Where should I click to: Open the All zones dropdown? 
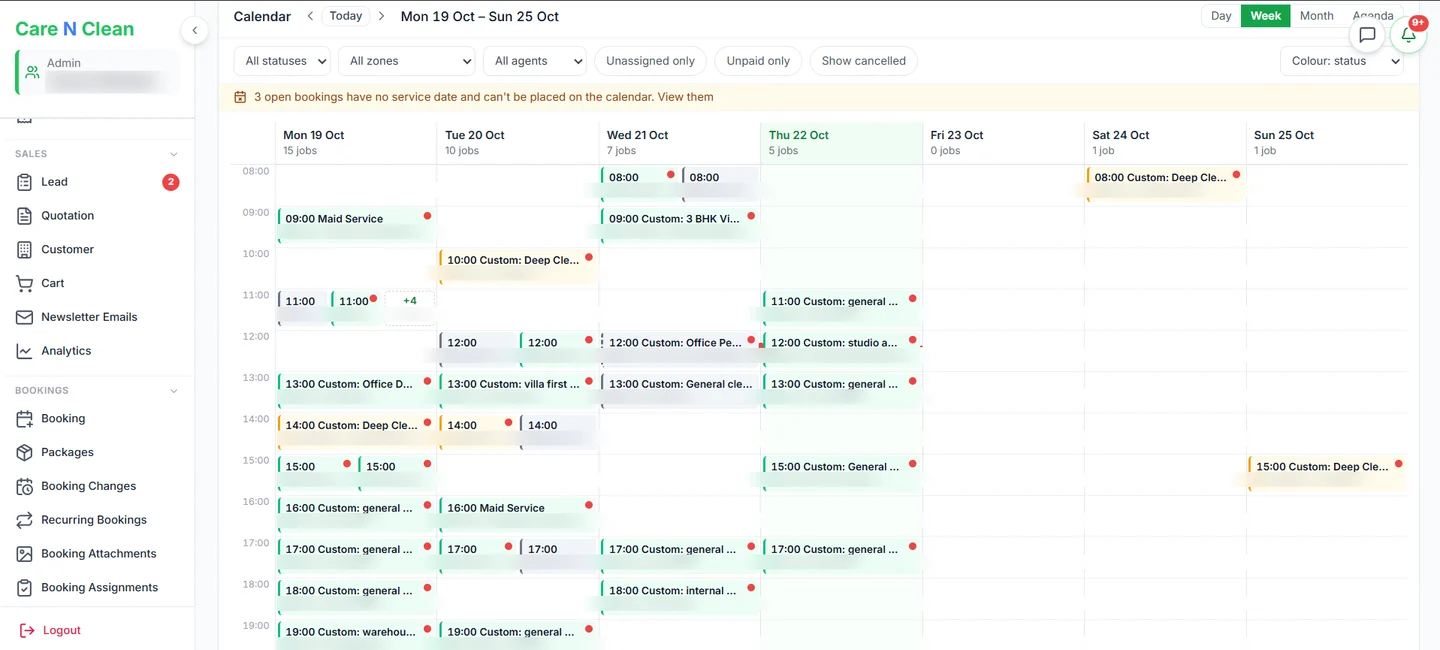[x=406, y=61]
